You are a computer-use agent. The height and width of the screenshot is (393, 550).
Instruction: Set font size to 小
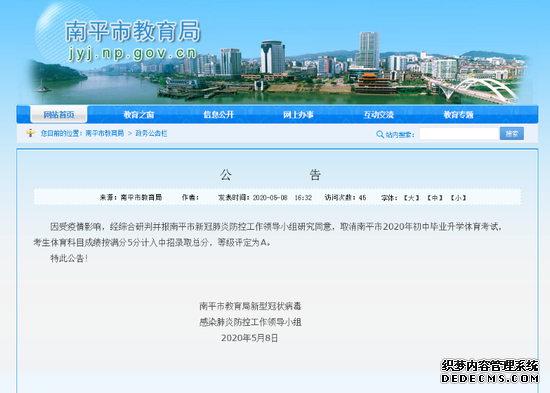(x=458, y=198)
